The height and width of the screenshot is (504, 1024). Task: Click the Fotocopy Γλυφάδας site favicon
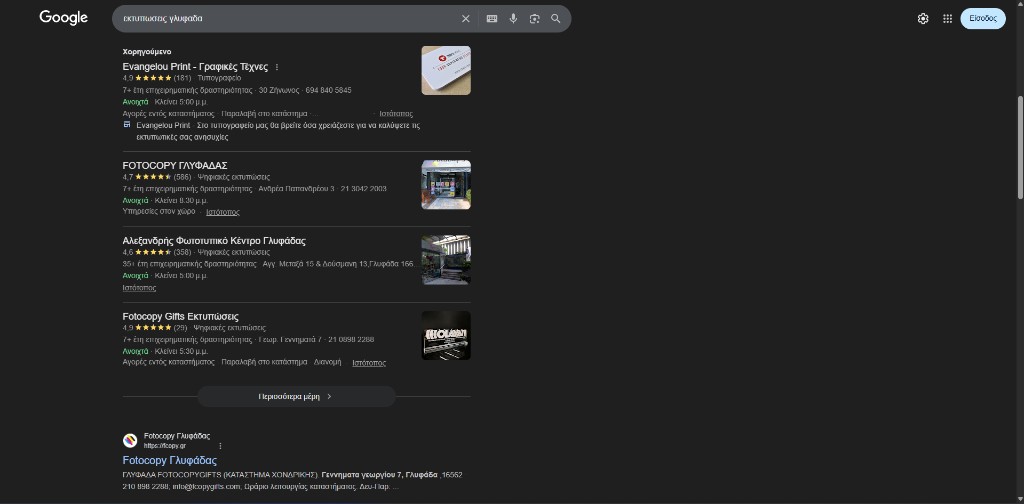pyautogui.click(x=130, y=441)
